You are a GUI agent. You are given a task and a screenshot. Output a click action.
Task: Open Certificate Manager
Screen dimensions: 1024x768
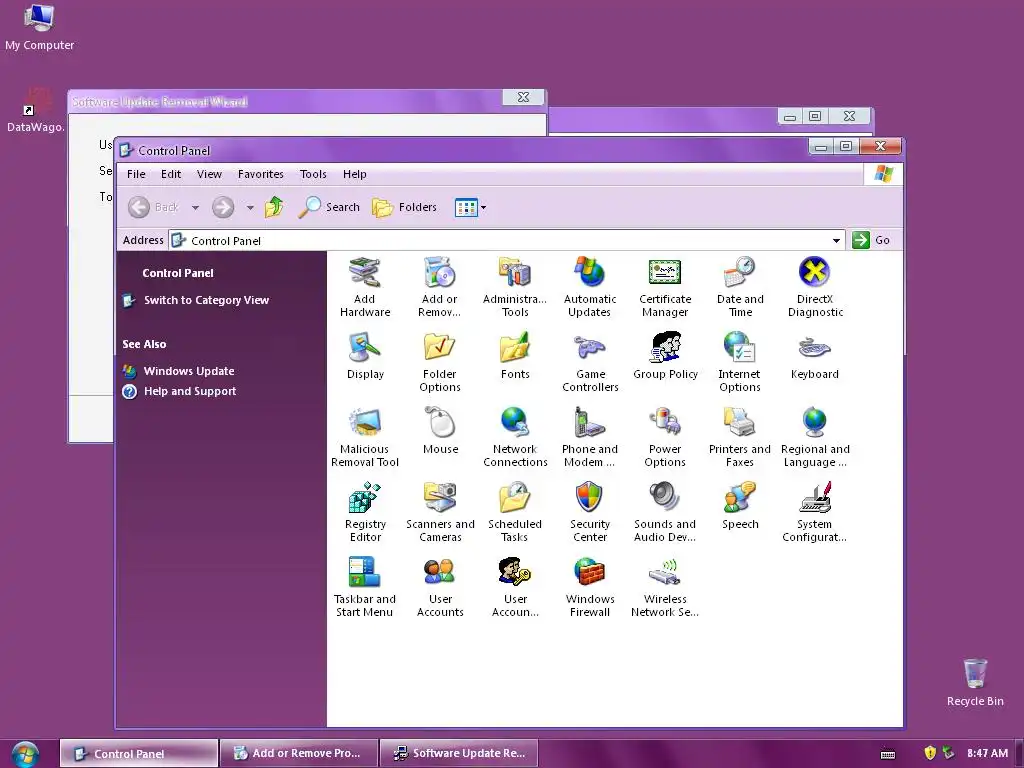pyautogui.click(x=665, y=287)
